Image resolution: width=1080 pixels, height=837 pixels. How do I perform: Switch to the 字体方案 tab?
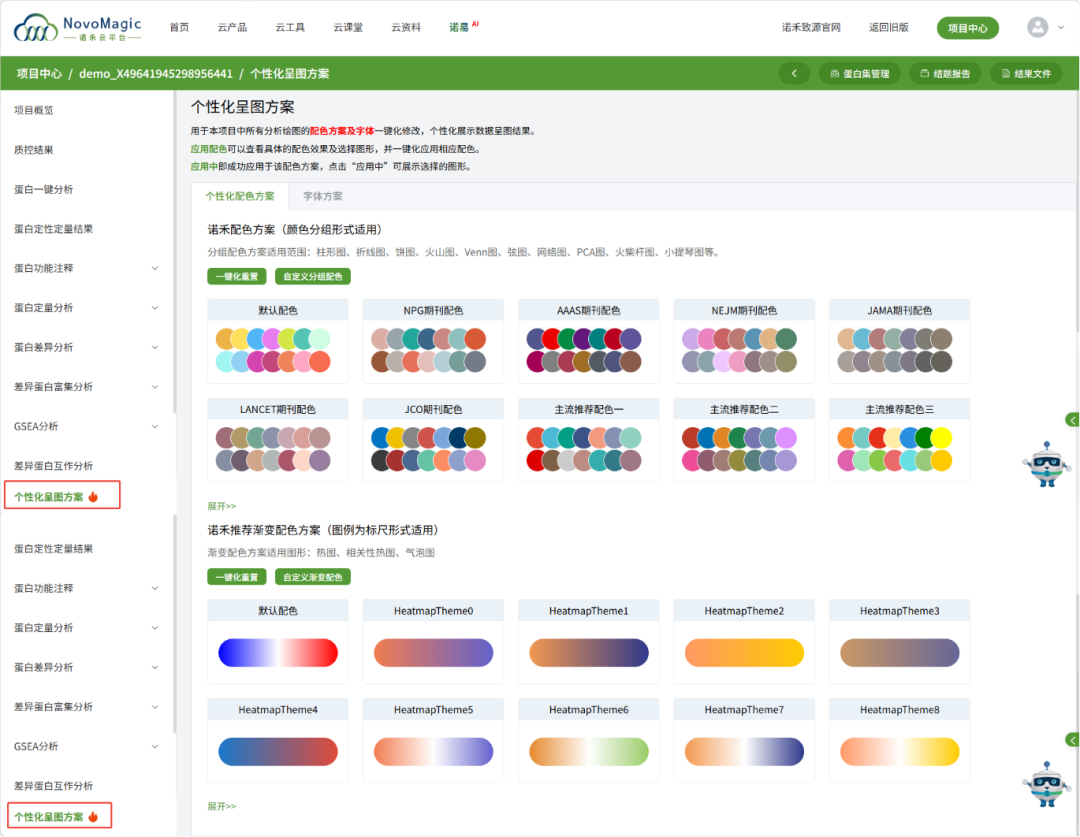[323, 196]
